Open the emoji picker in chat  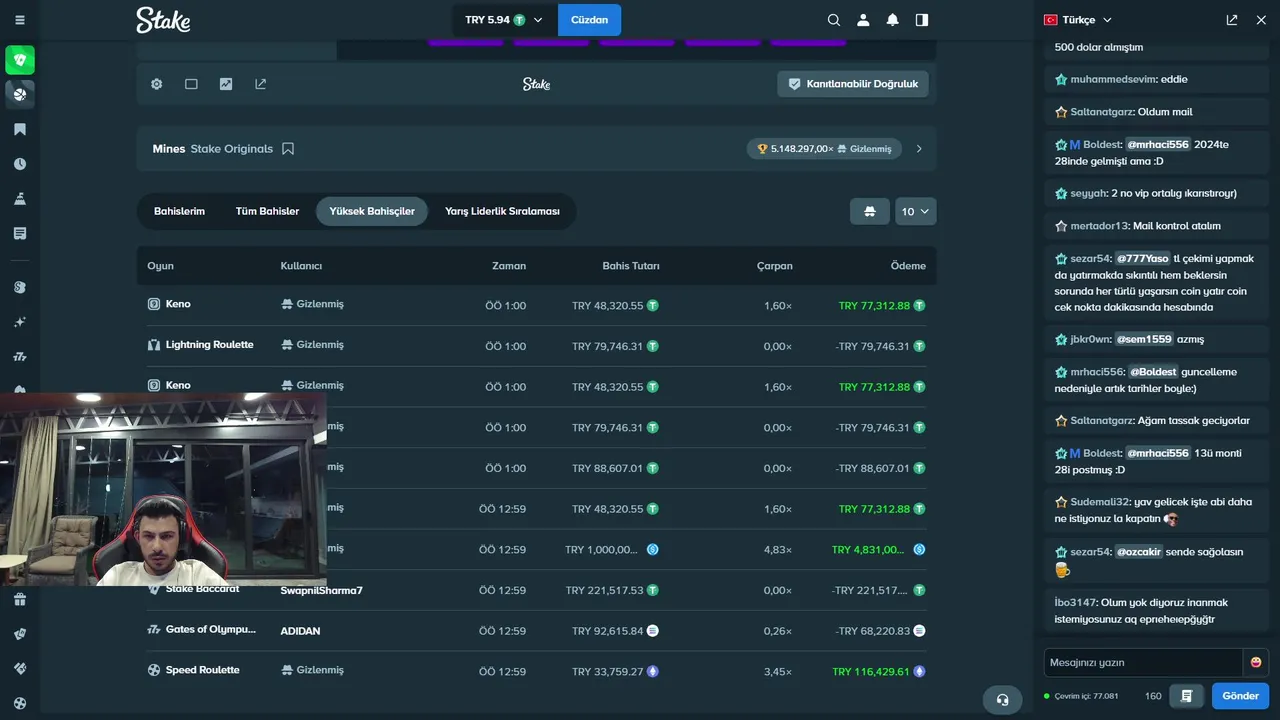tap(1256, 662)
